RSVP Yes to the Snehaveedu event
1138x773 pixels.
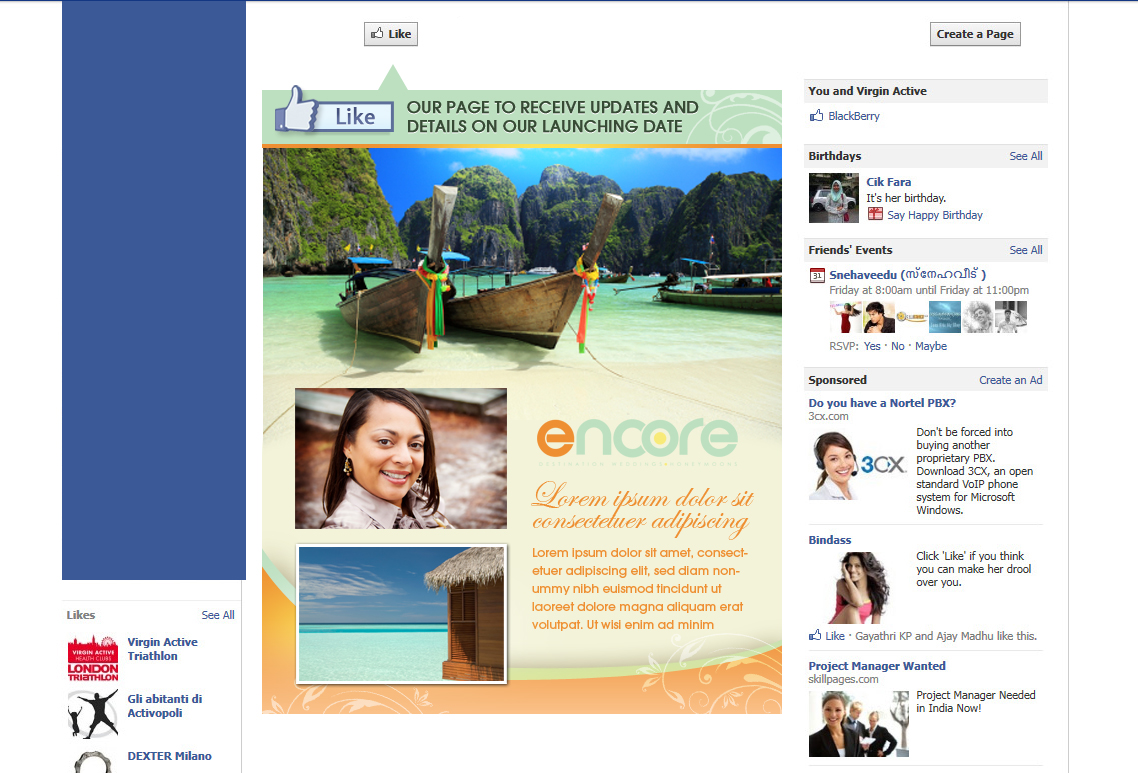tap(872, 346)
